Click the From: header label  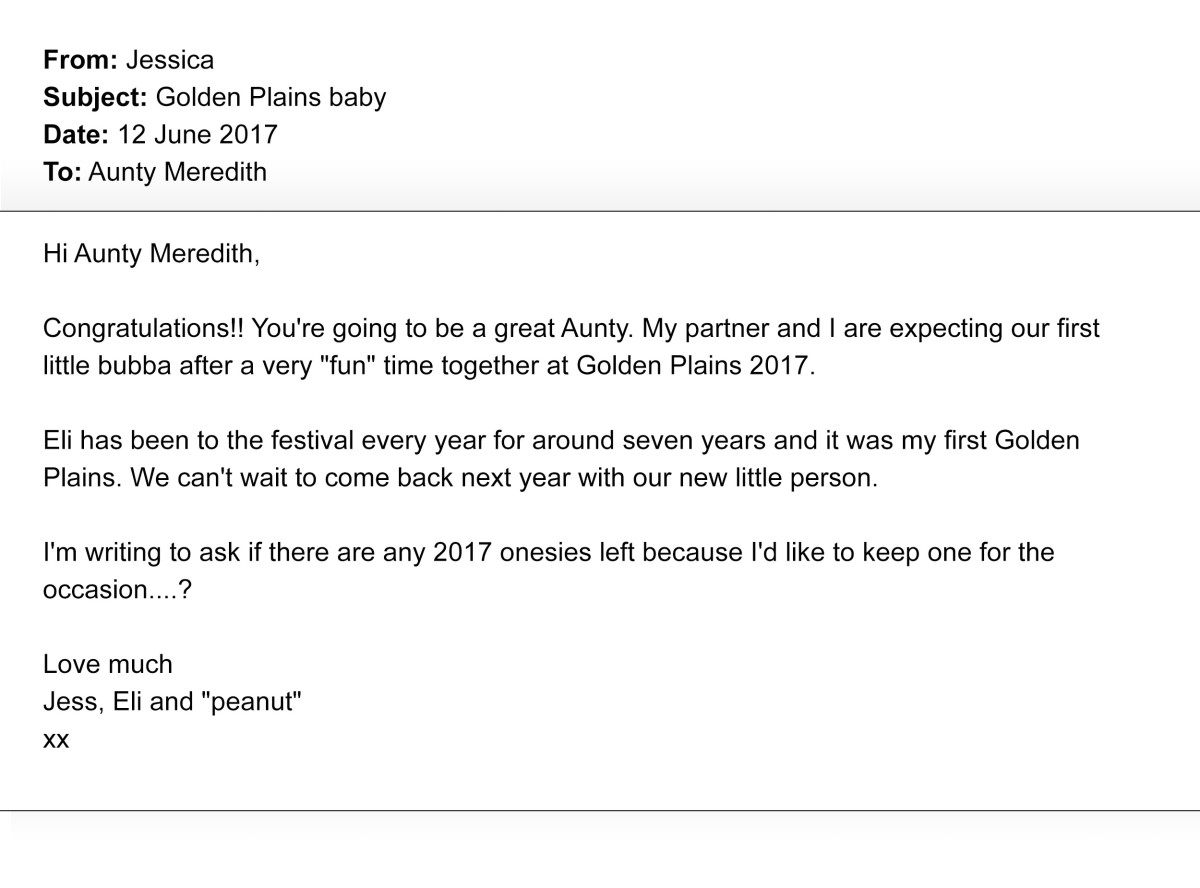81,60
